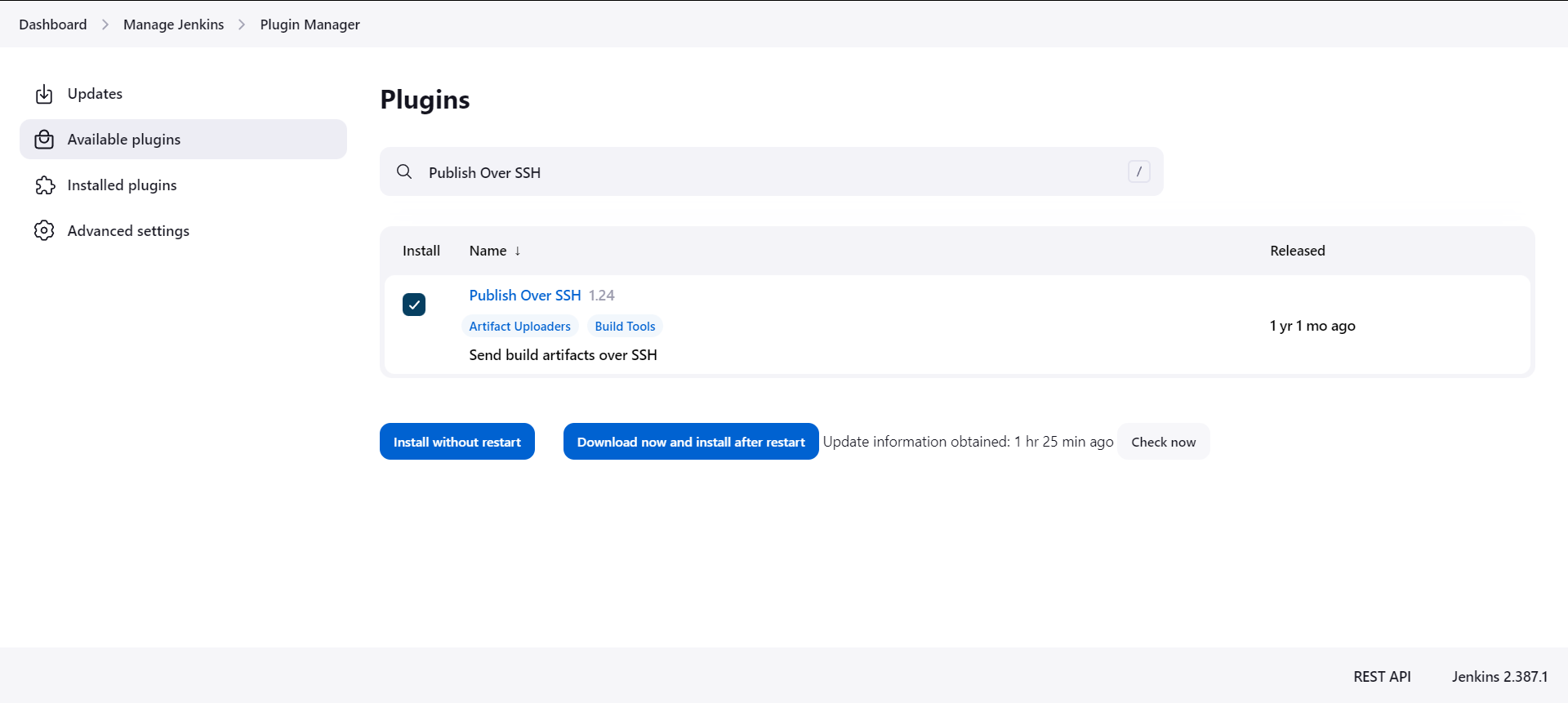Uncheck the Publish Over SSH install checkbox
This screenshot has height=703, width=1568.
(x=414, y=305)
